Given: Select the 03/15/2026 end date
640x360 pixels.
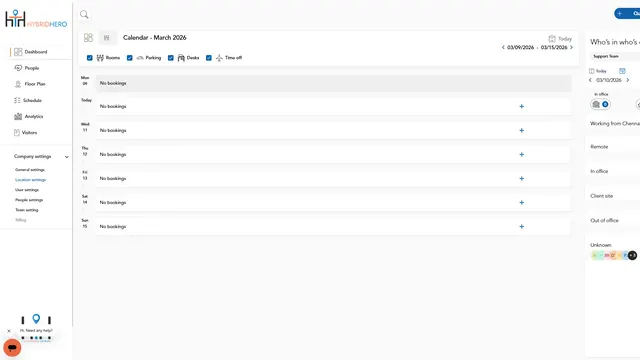Looking at the screenshot, I should tap(554, 47).
